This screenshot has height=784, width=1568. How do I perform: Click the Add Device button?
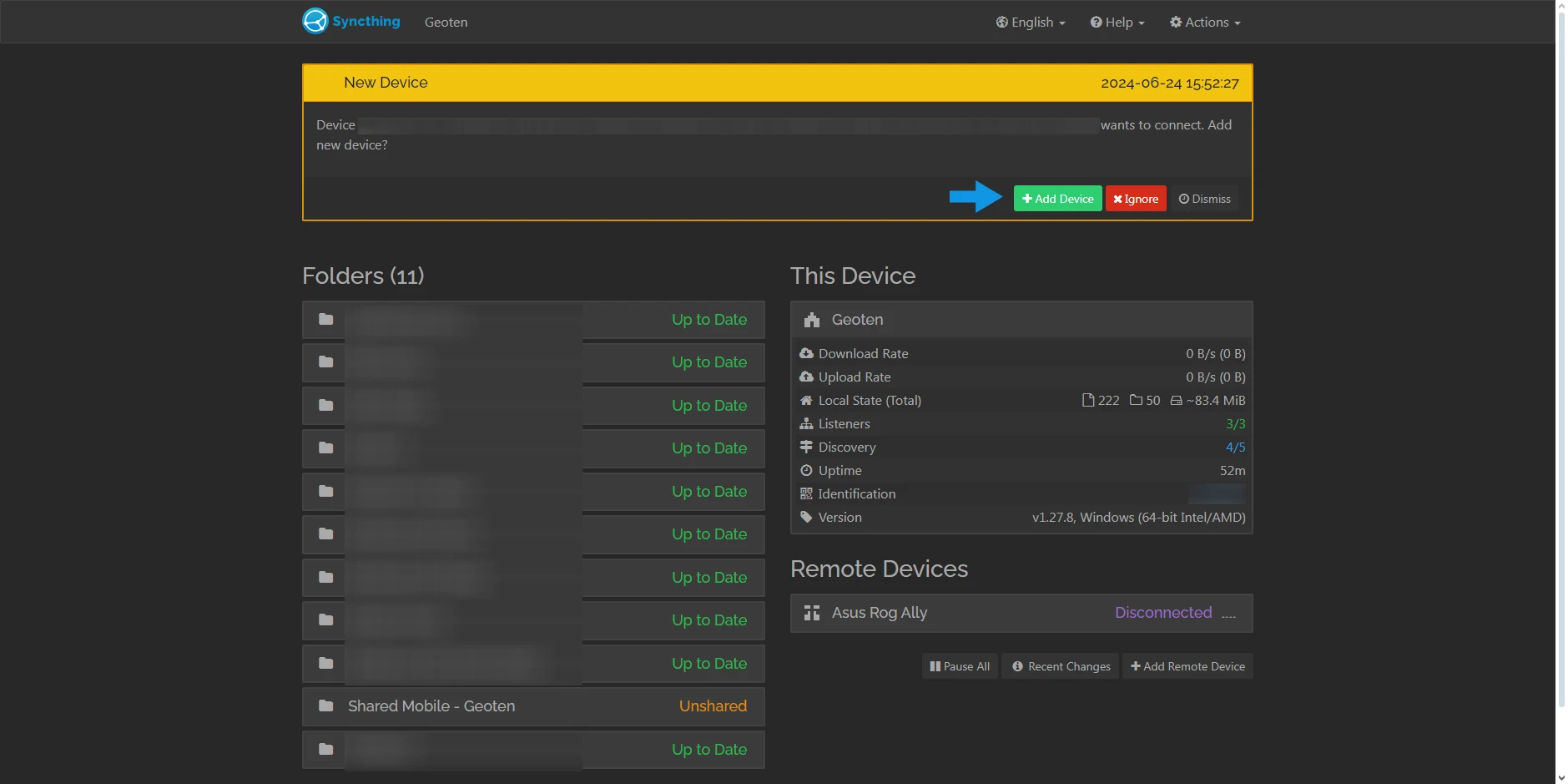[1056, 198]
